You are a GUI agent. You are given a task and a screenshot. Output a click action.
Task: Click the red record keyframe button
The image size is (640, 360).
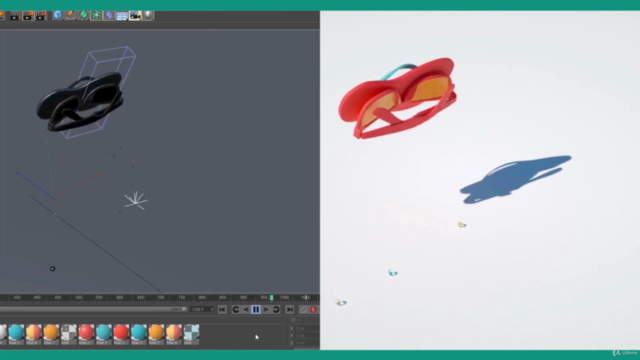(313, 310)
